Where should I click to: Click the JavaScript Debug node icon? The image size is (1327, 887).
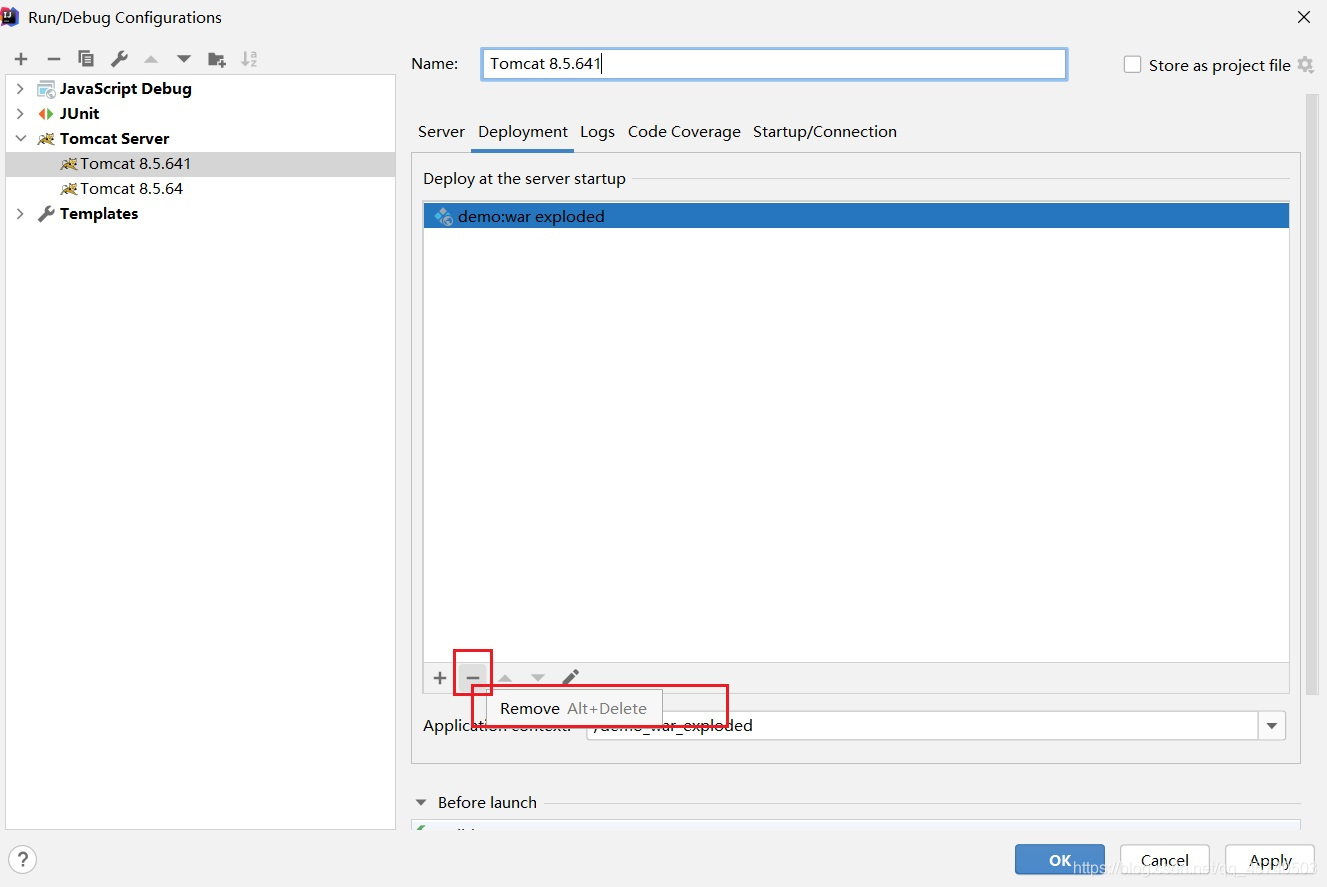pyautogui.click(x=46, y=89)
